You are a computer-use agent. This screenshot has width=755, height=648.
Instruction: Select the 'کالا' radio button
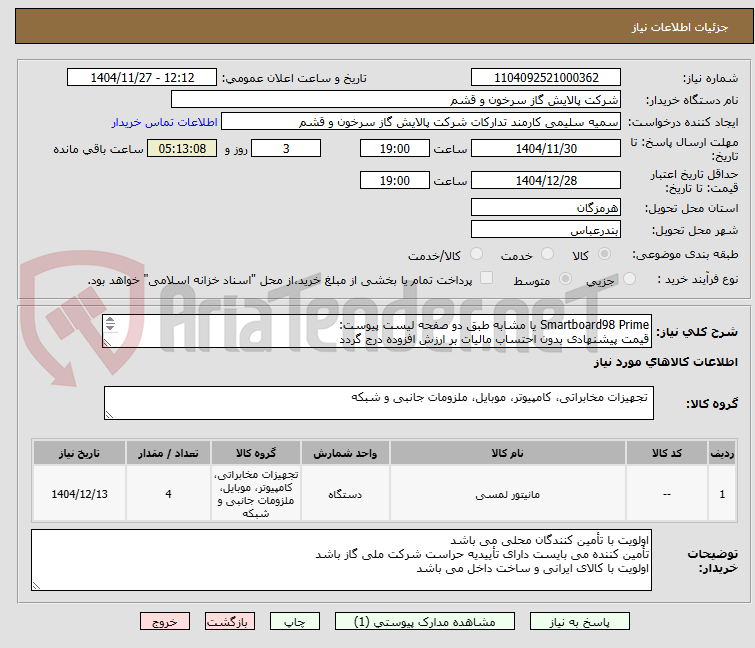click(604, 254)
